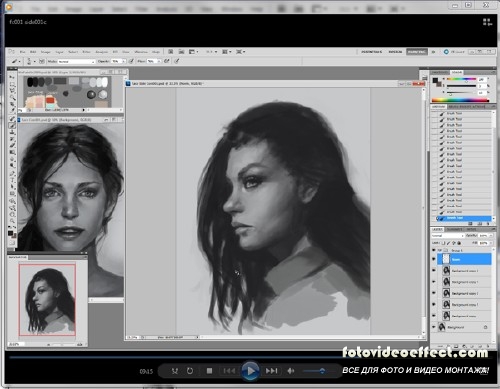Adjust the media player volume slider
The width and height of the screenshot is (500, 389).
pyautogui.click(x=315, y=371)
